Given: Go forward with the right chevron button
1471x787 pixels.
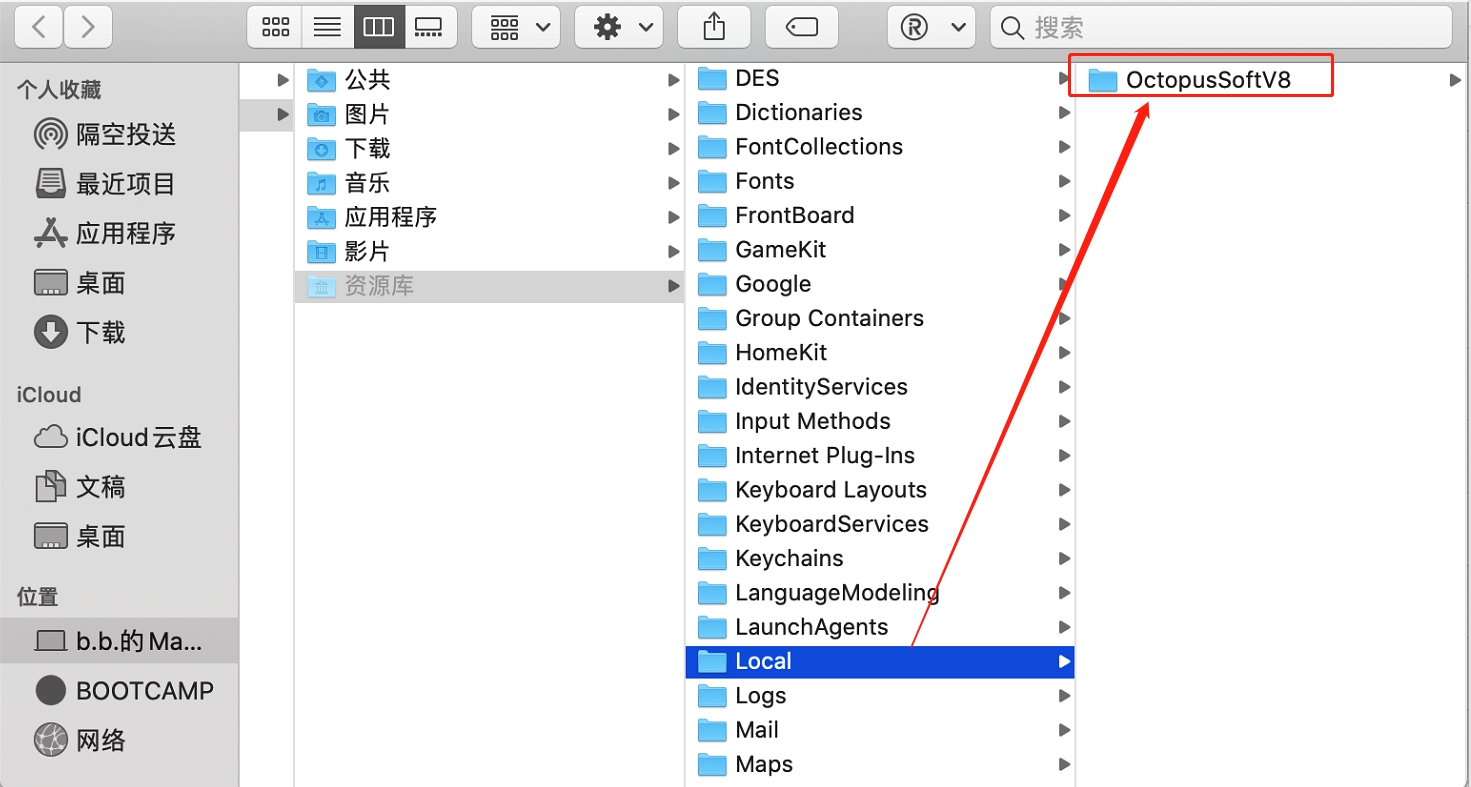Looking at the screenshot, I should pyautogui.click(x=87, y=27).
